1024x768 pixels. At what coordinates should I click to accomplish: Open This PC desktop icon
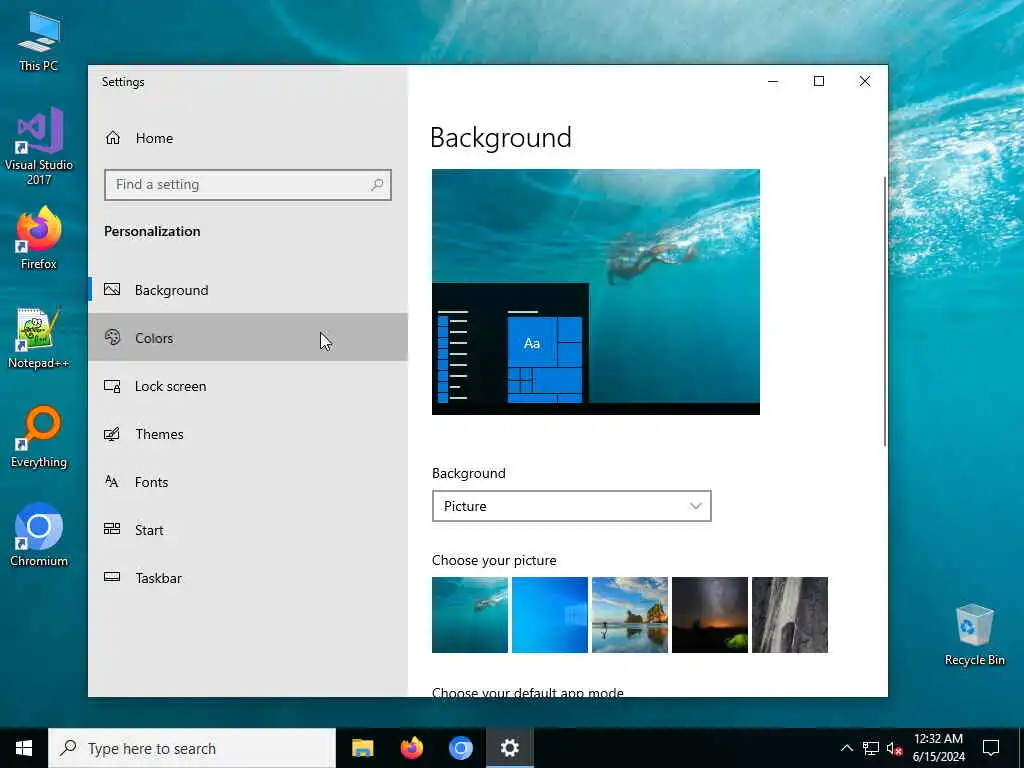[39, 40]
